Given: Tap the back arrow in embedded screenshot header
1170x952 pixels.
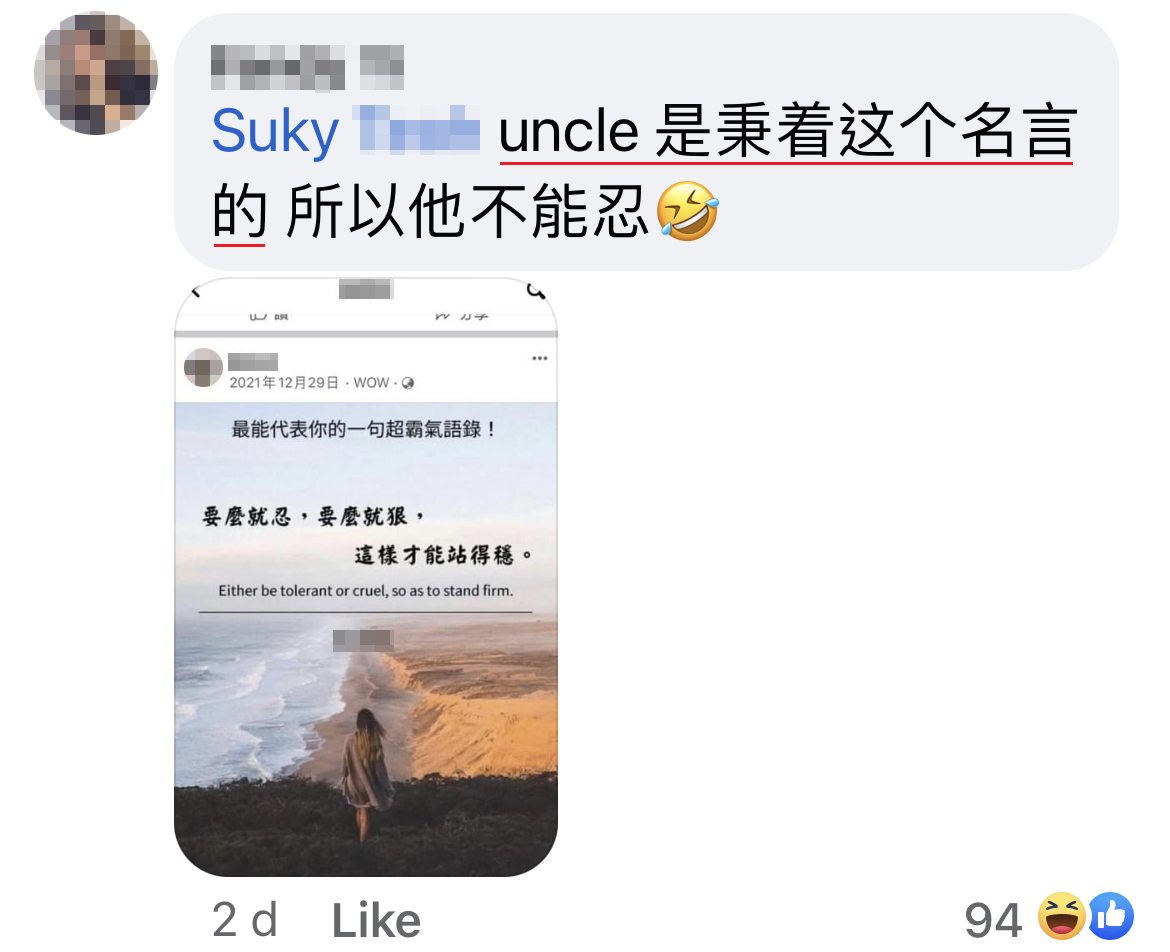Looking at the screenshot, I should tap(196, 292).
